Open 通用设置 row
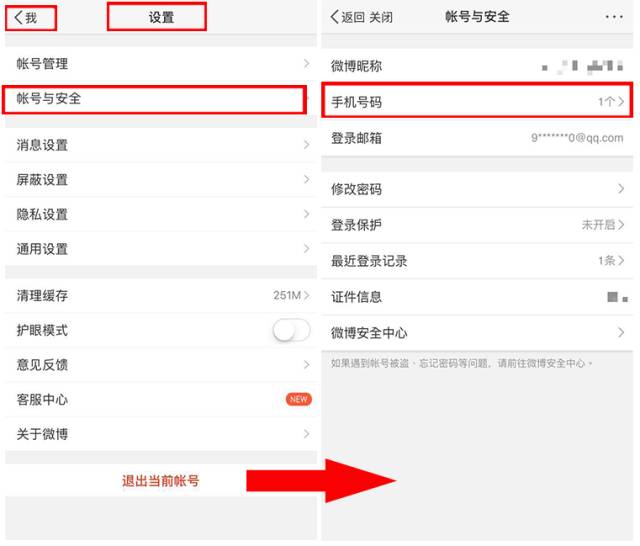640x546 pixels. (161, 249)
